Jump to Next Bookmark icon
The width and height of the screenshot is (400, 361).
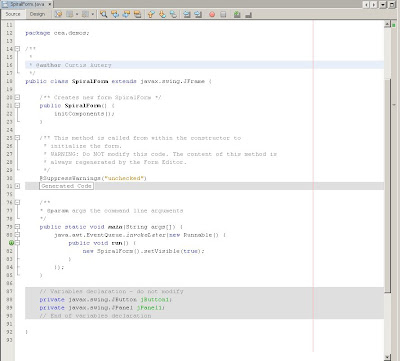(162, 14)
